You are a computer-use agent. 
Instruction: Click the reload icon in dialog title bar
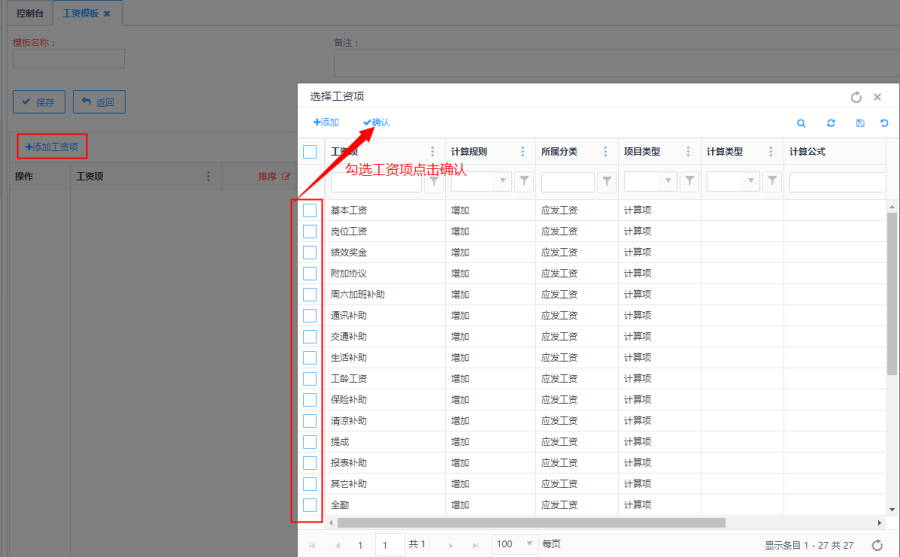pyautogui.click(x=856, y=97)
